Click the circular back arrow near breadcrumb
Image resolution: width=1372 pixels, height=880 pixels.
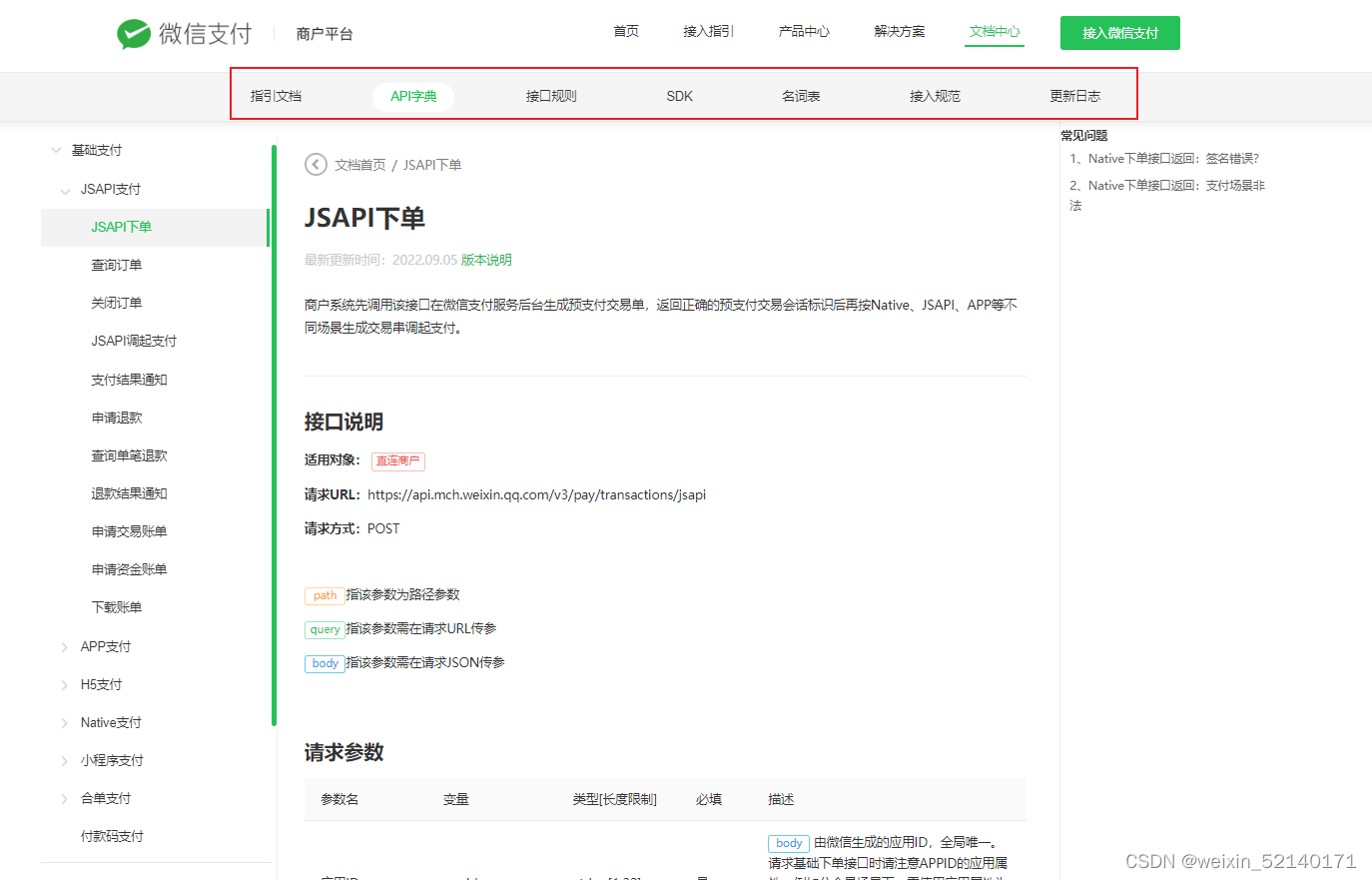316,165
